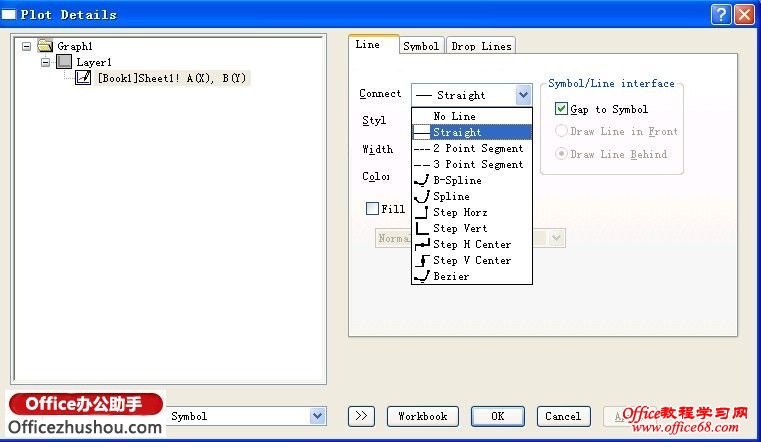Image resolution: width=761 pixels, height=442 pixels.
Task: Click the help question mark button
Action: (x=721, y=15)
